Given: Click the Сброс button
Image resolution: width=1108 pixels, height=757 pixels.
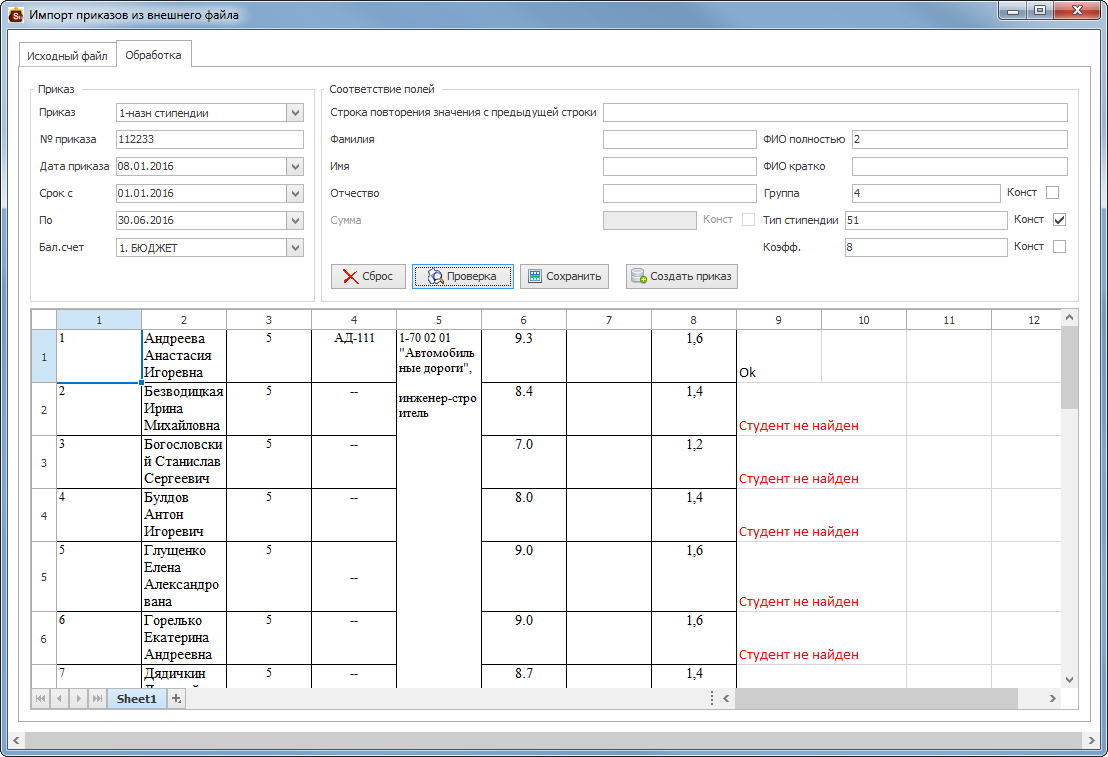Looking at the screenshot, I should coord(368,276).
